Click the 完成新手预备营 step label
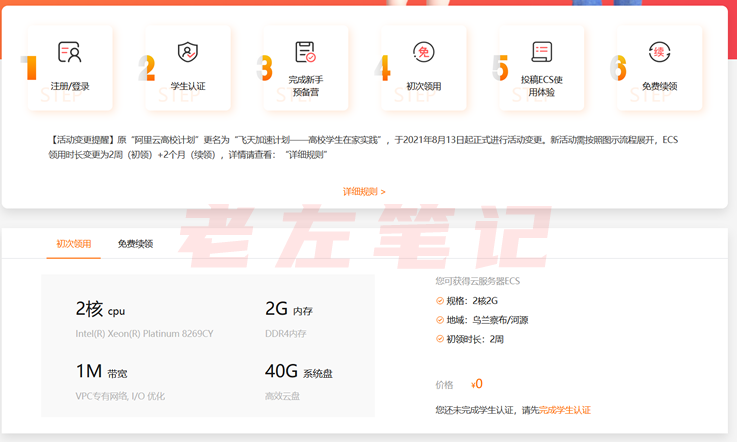Image resolution: width=737 pixels, height=442 pixels. coord(306,86)
